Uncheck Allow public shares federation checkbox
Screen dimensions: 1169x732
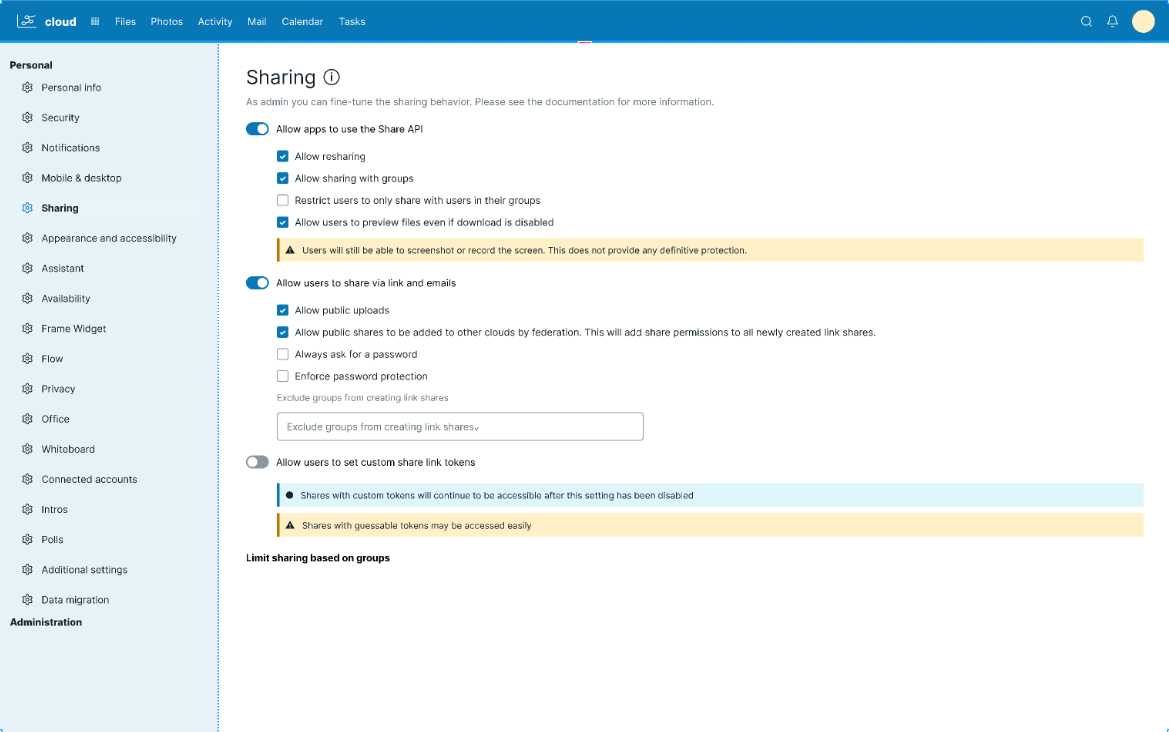coord(283,332)
